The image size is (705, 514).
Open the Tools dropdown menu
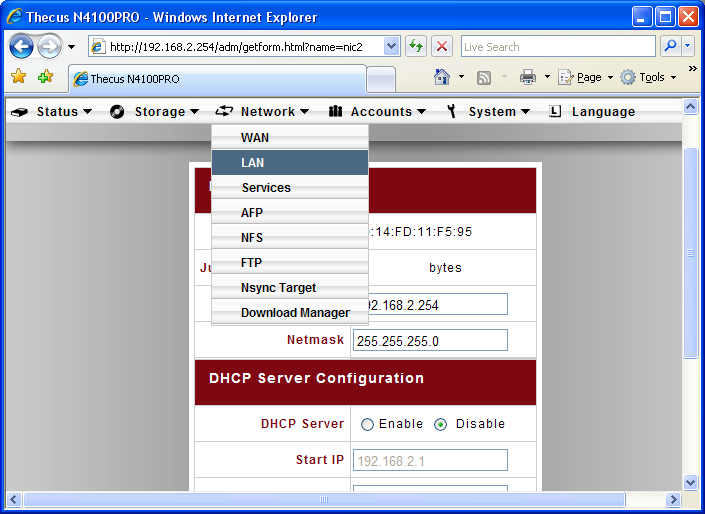coord(647,77)
